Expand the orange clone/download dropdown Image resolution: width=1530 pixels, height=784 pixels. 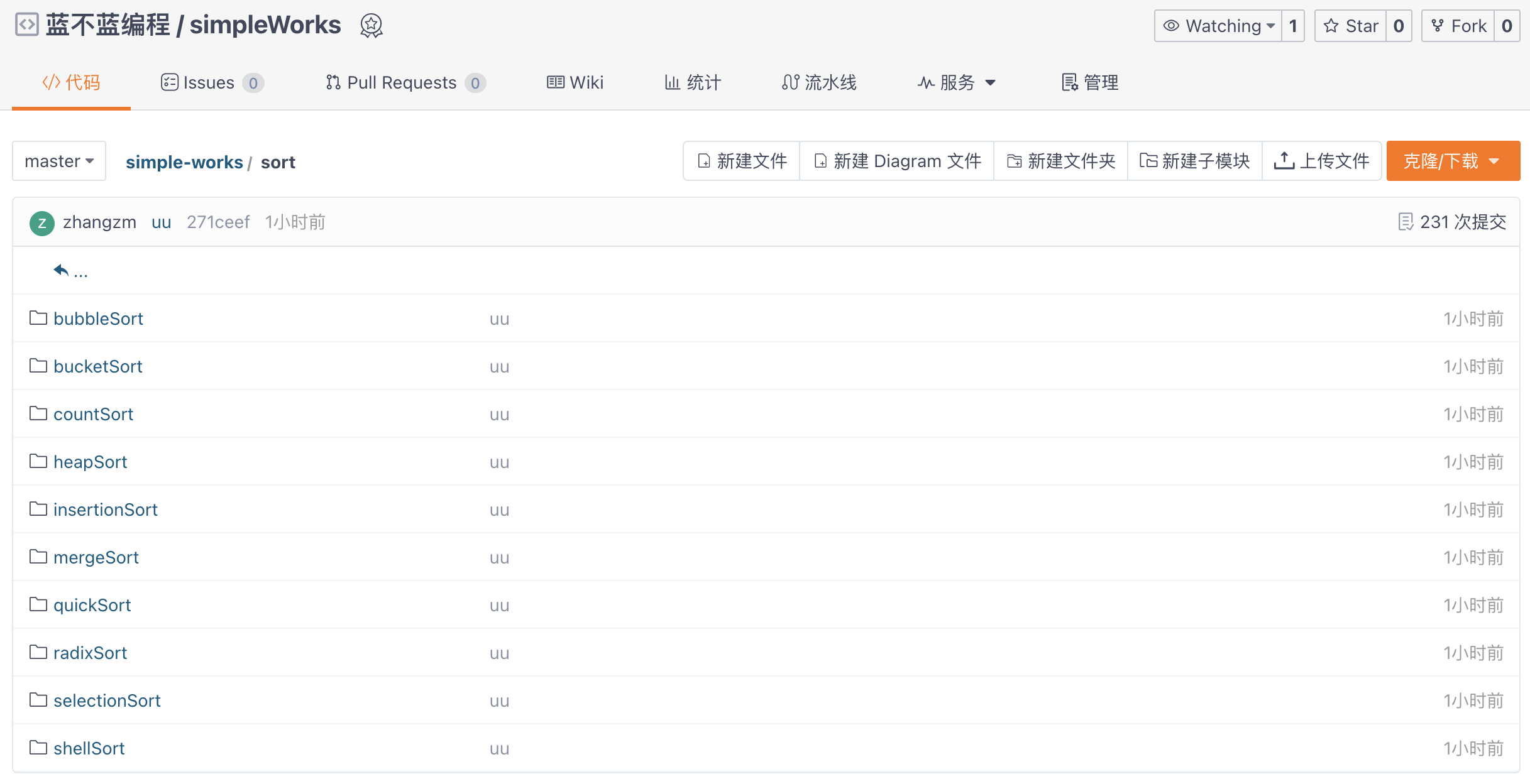point(1453,161)
